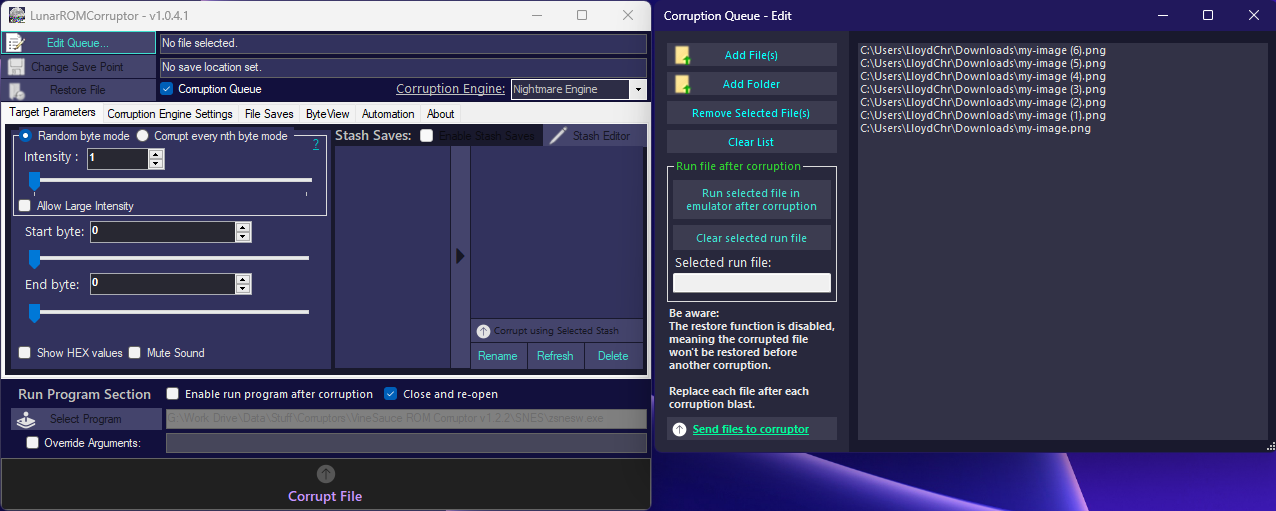The image size is (1276, 511).
Task: Click the Delete stash button
Action: pos(613,356)
